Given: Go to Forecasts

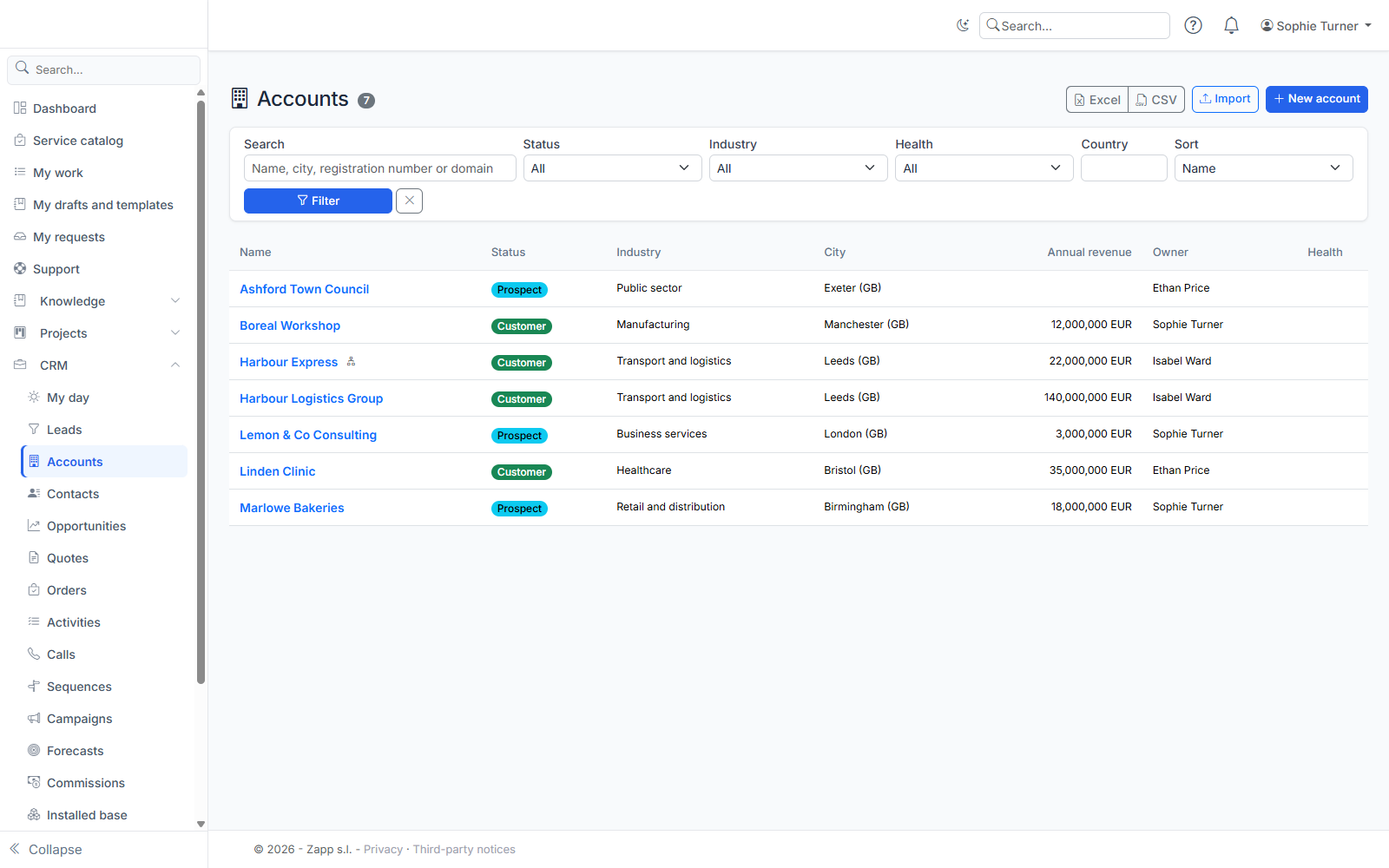Looking at the screenshot, I should (x=104, y=751).
